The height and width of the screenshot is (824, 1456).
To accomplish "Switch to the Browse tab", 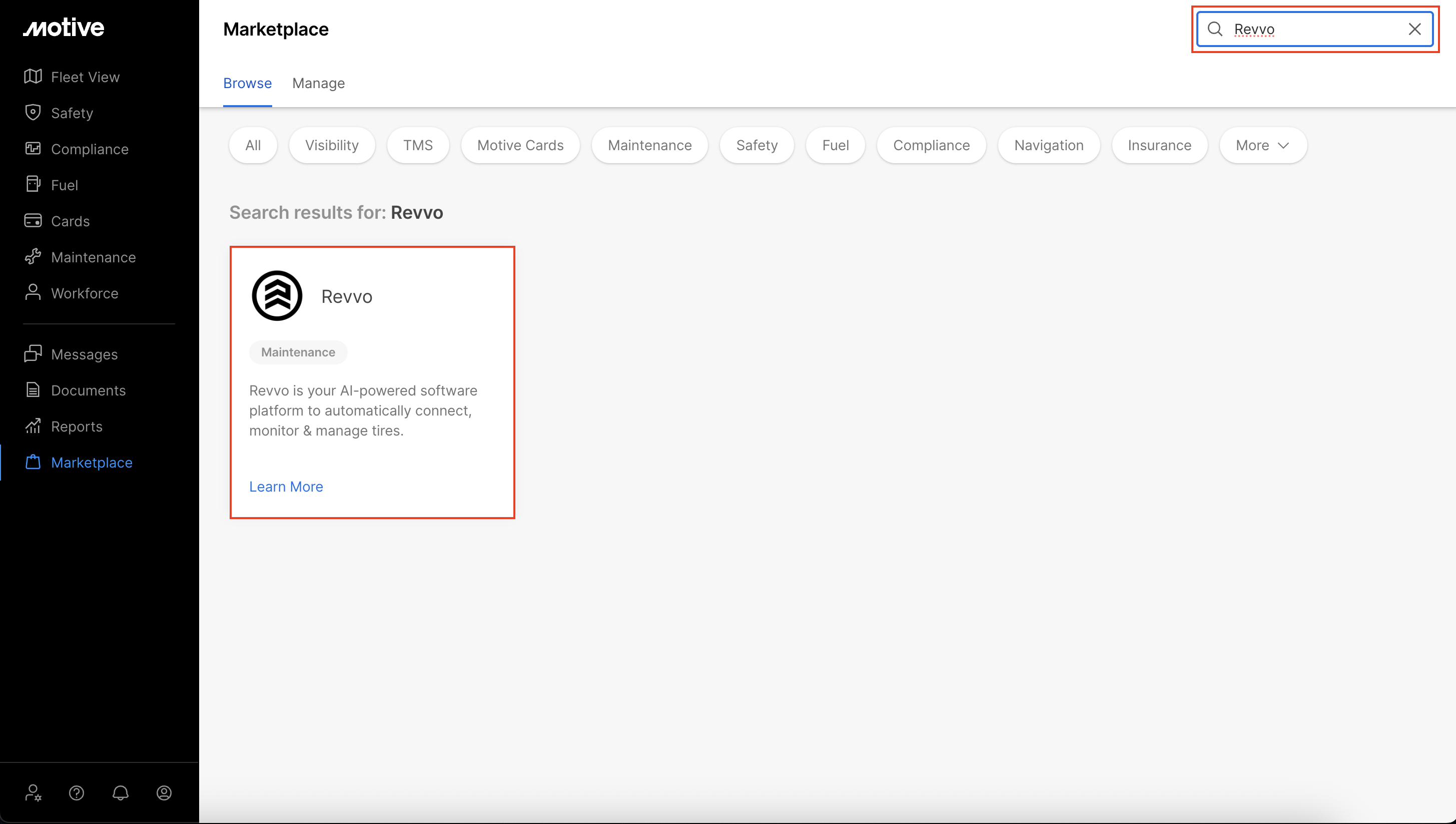I will click(x=247, y=83).
